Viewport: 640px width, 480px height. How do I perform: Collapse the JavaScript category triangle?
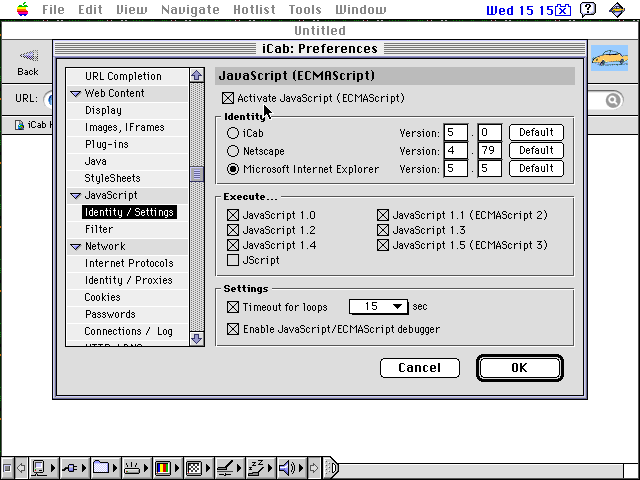point(76,196)
